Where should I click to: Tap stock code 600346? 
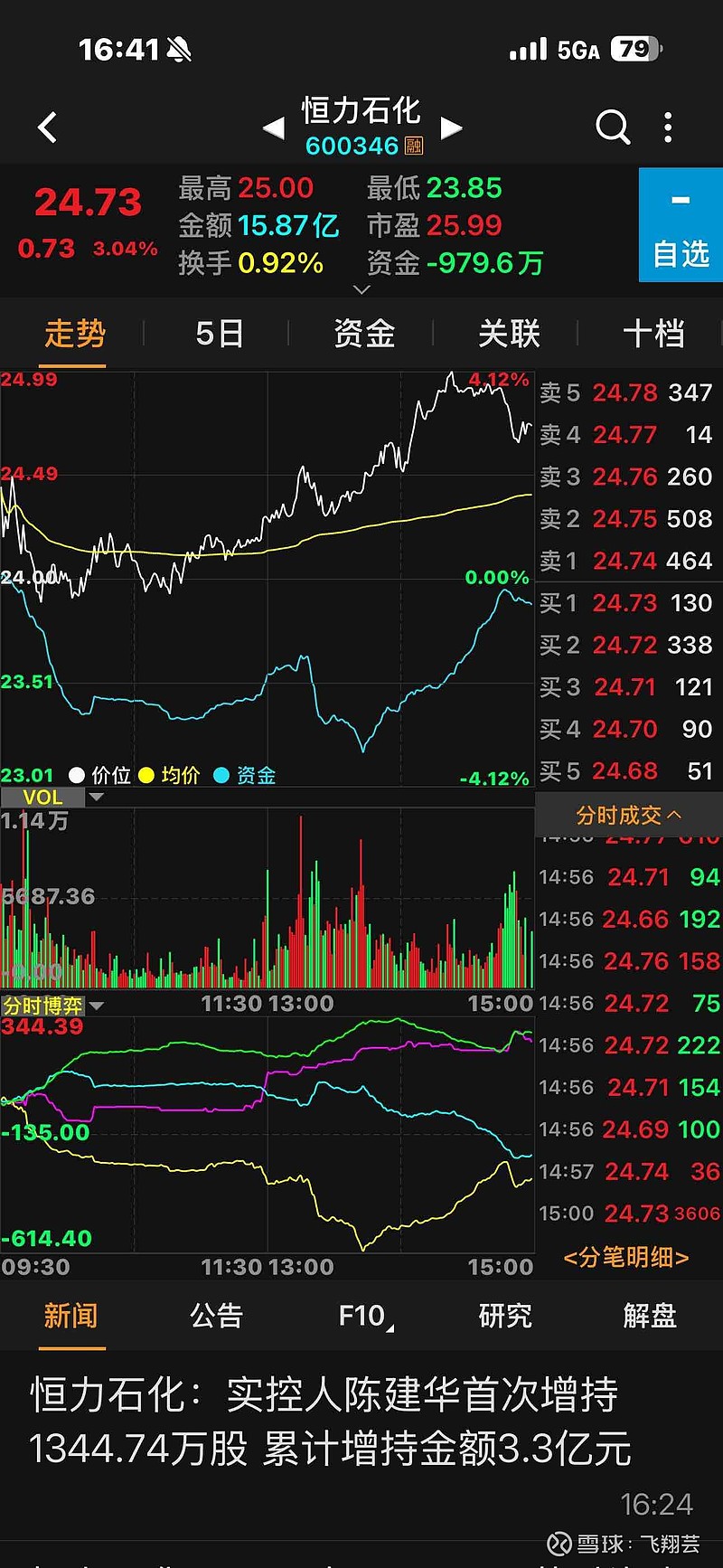(352, 146)
